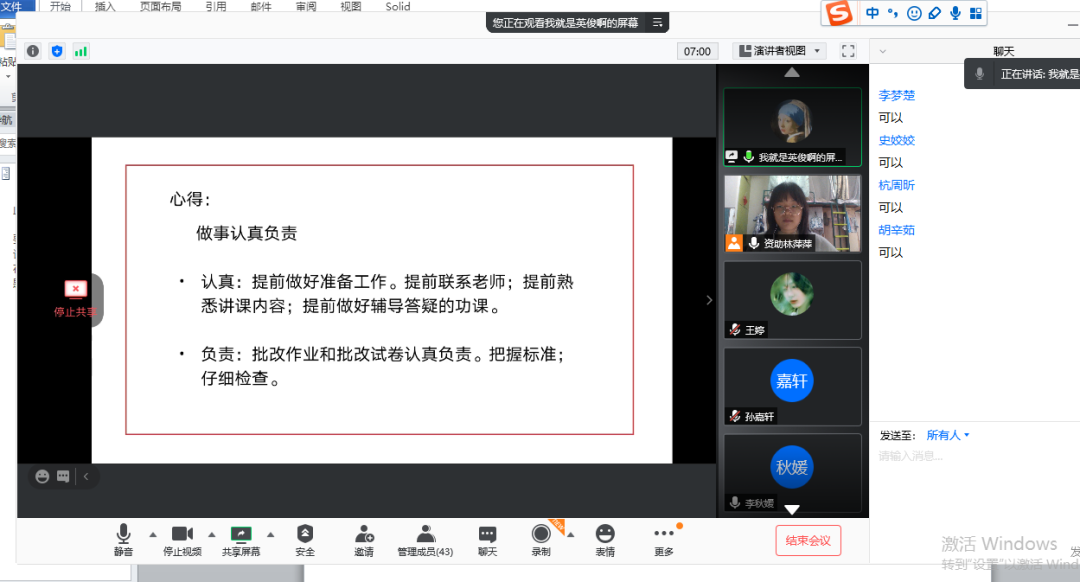The image size is (1080, 582).
Task: Open the 视图 tab in Word ribbon
Action: pos(350,6)
